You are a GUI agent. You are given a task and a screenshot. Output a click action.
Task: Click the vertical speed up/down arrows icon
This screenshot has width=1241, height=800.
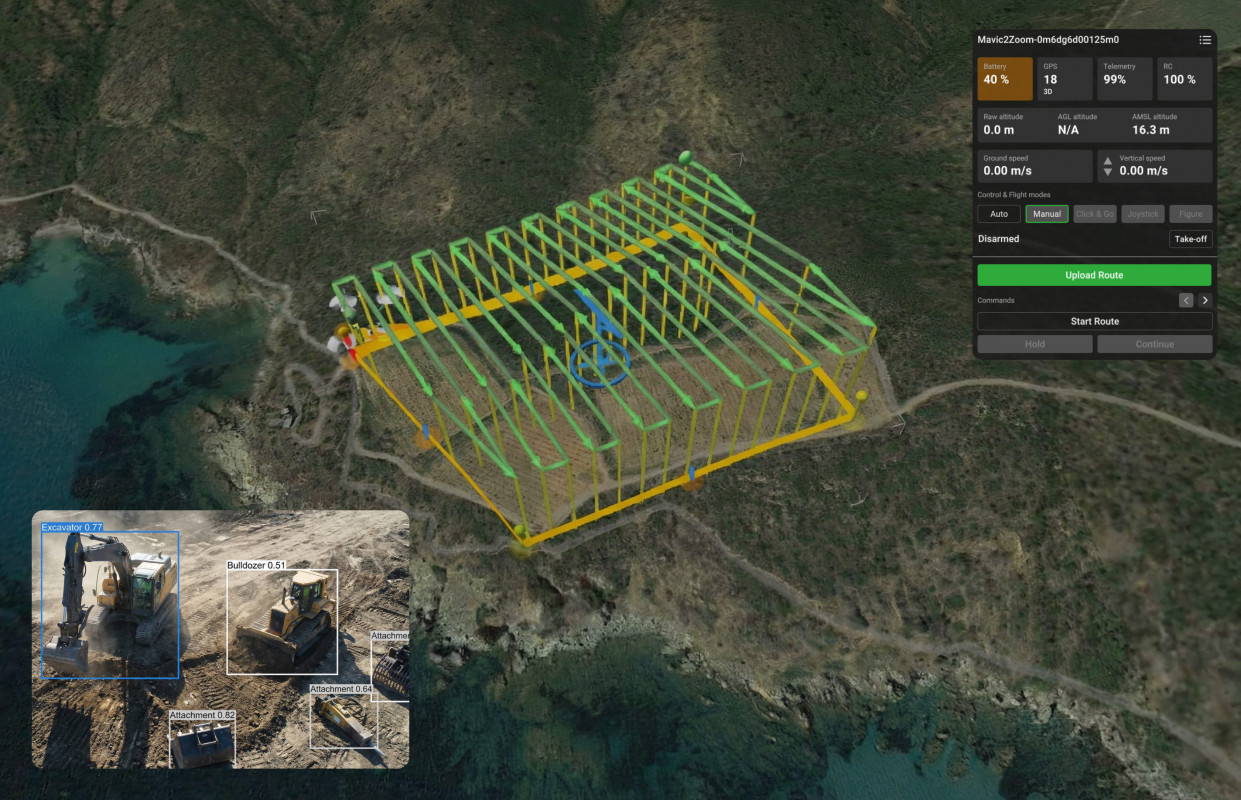tap(1107, 166)
